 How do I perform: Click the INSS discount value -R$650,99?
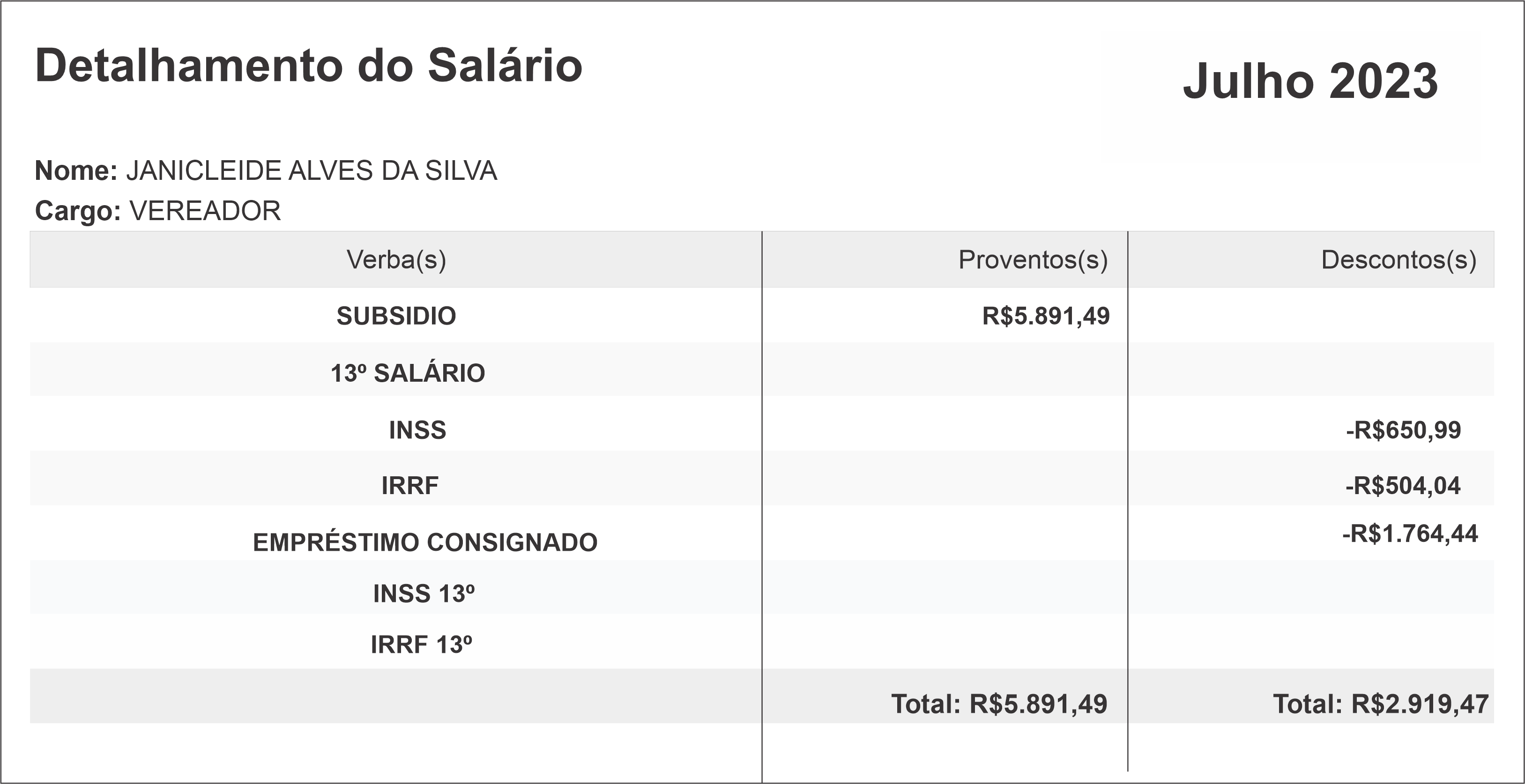click(x=1403, y=430)
